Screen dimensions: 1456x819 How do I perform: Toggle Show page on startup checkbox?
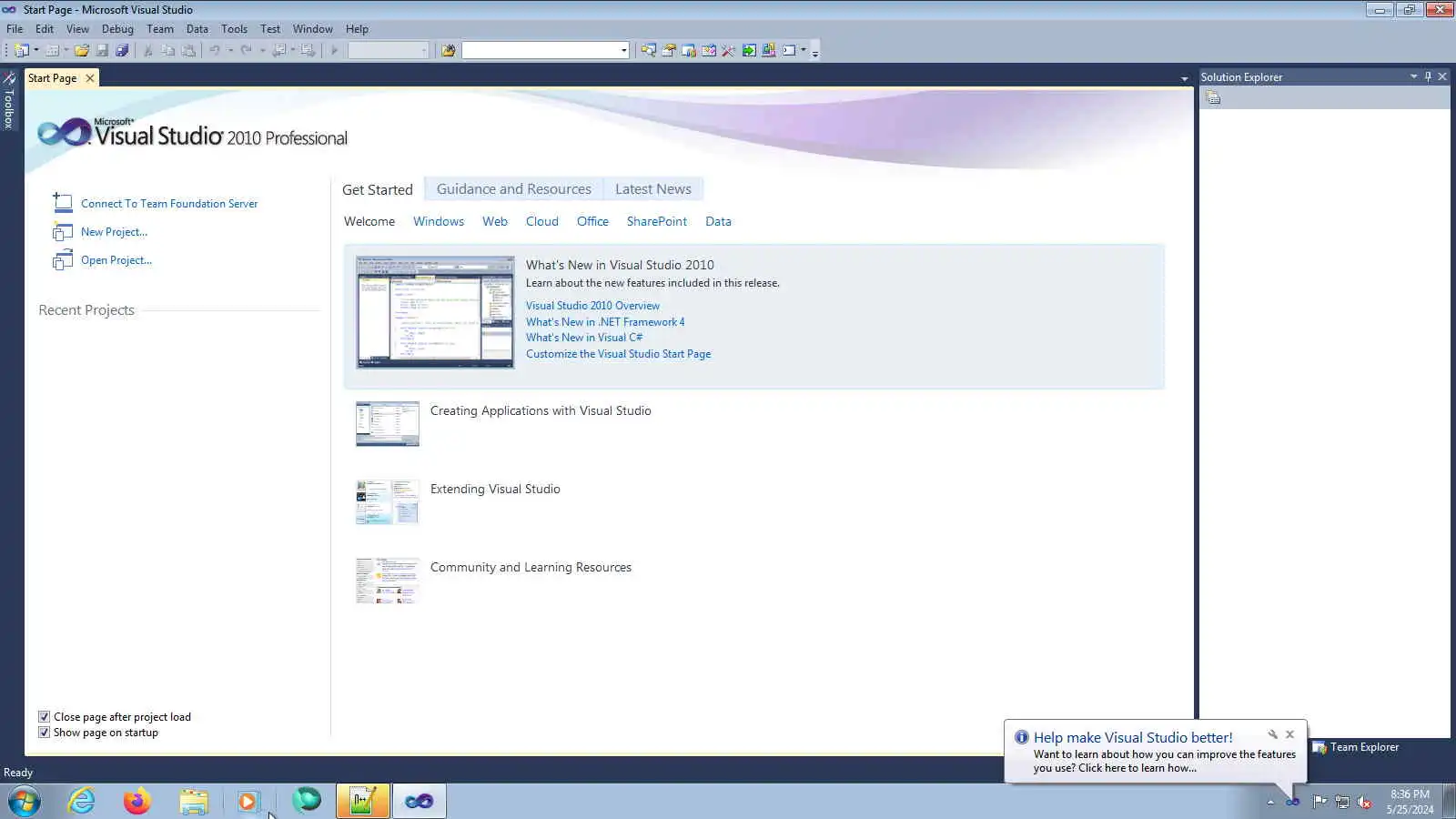(44, 733)
